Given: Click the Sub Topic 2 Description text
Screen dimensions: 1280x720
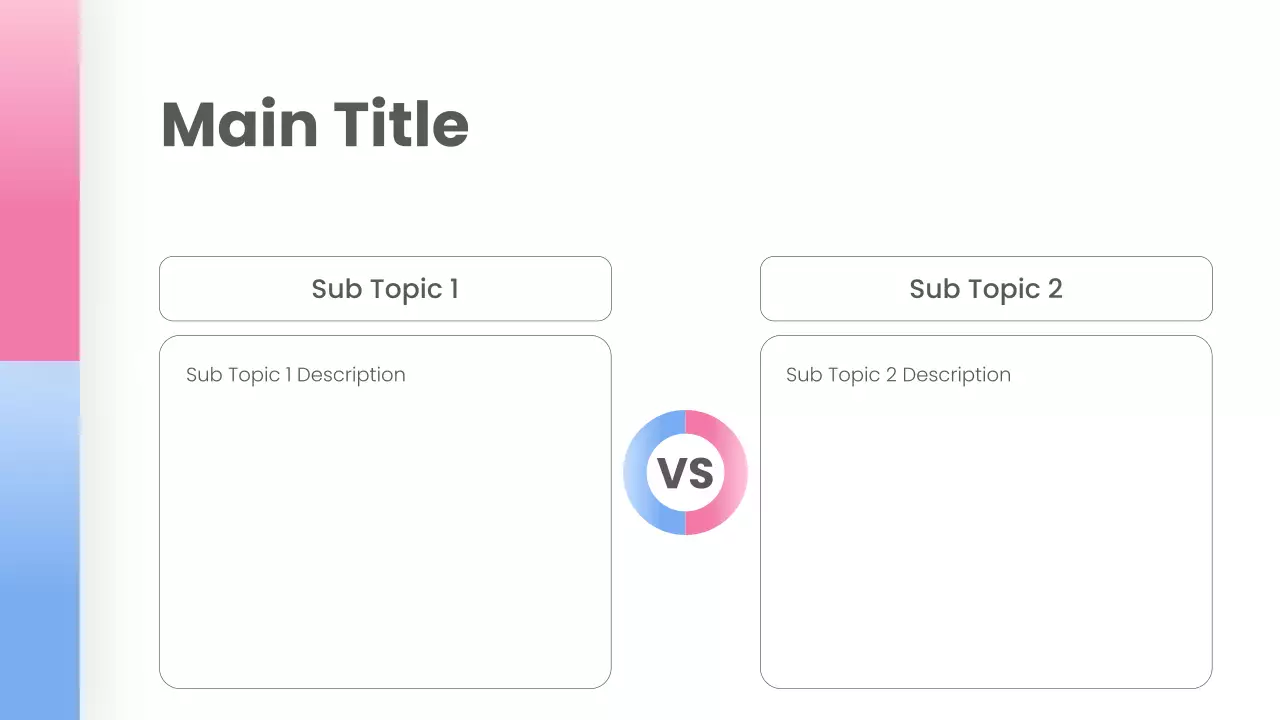Looking at the screenshot, I should coord(898,375).
